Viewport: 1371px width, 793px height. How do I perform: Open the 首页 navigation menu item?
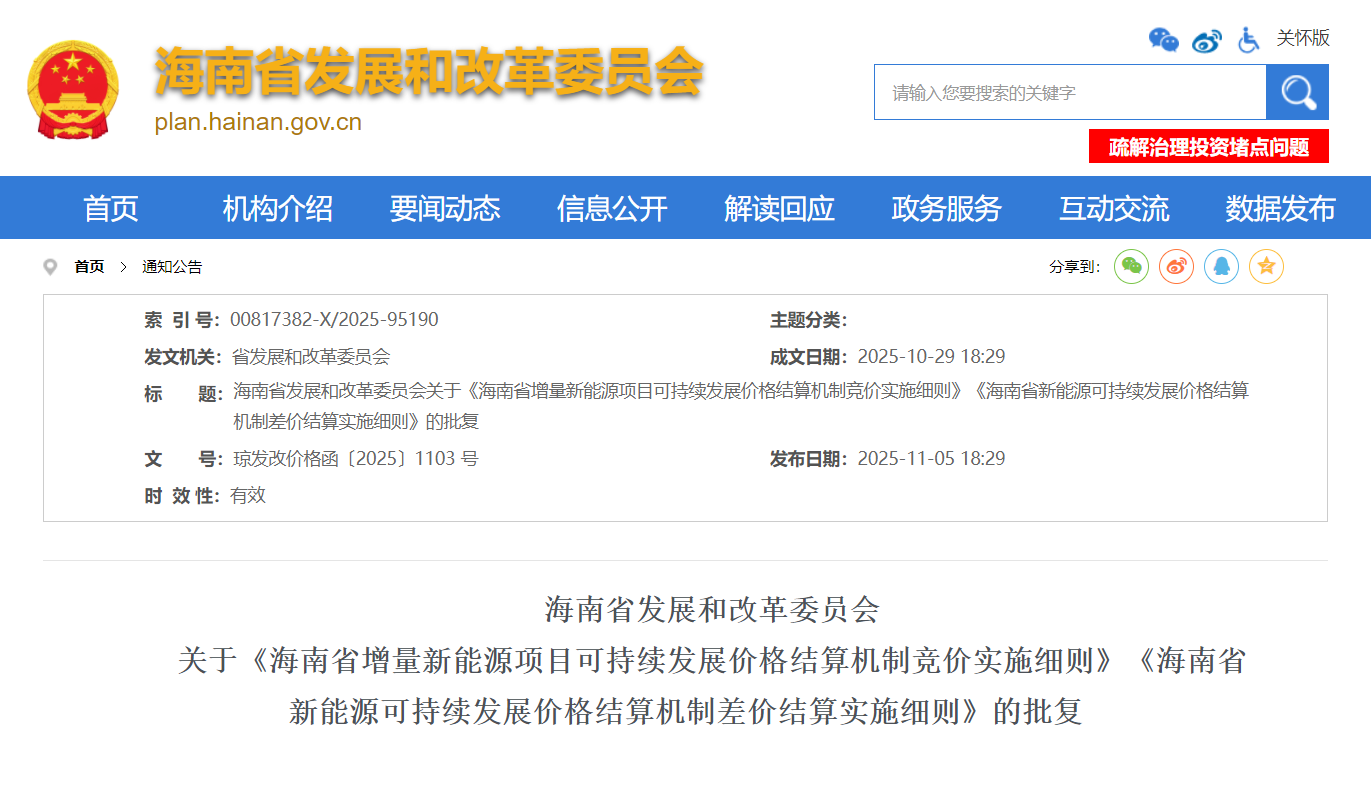point(111,209)
